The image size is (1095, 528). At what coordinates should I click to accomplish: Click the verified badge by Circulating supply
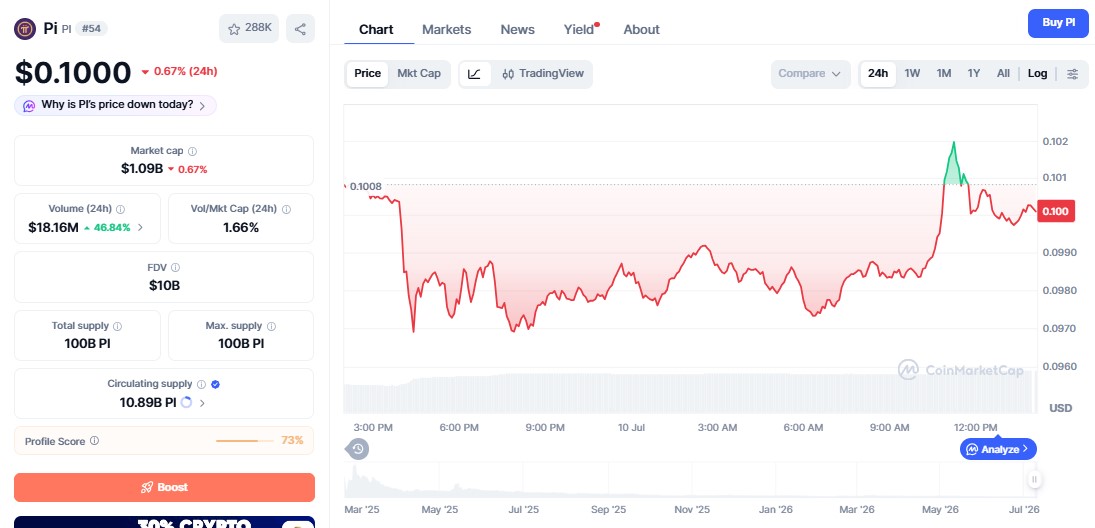tap(216, 384)
